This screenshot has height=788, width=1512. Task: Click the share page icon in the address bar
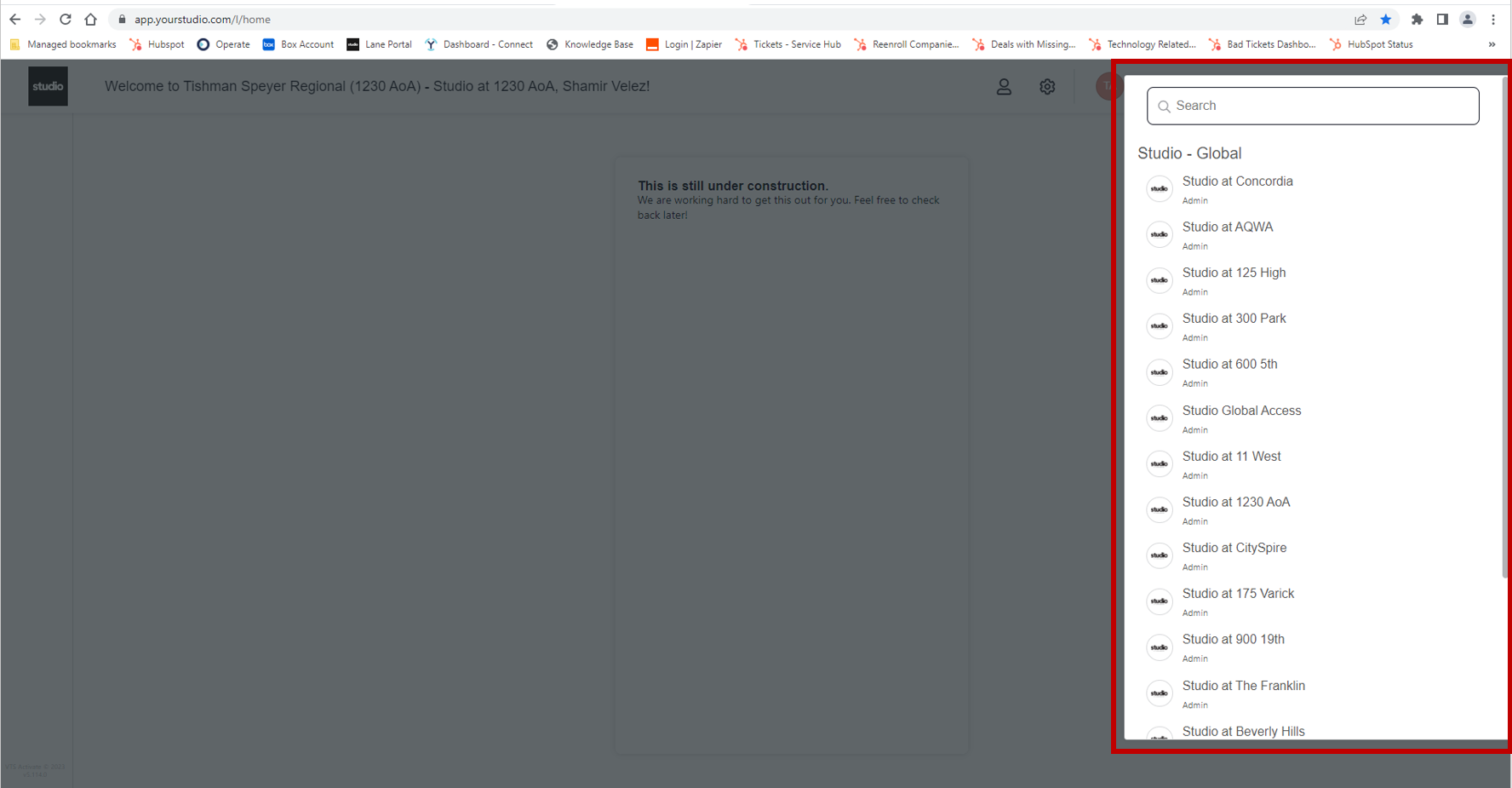pyautogui.click(x=1360, y=19)
